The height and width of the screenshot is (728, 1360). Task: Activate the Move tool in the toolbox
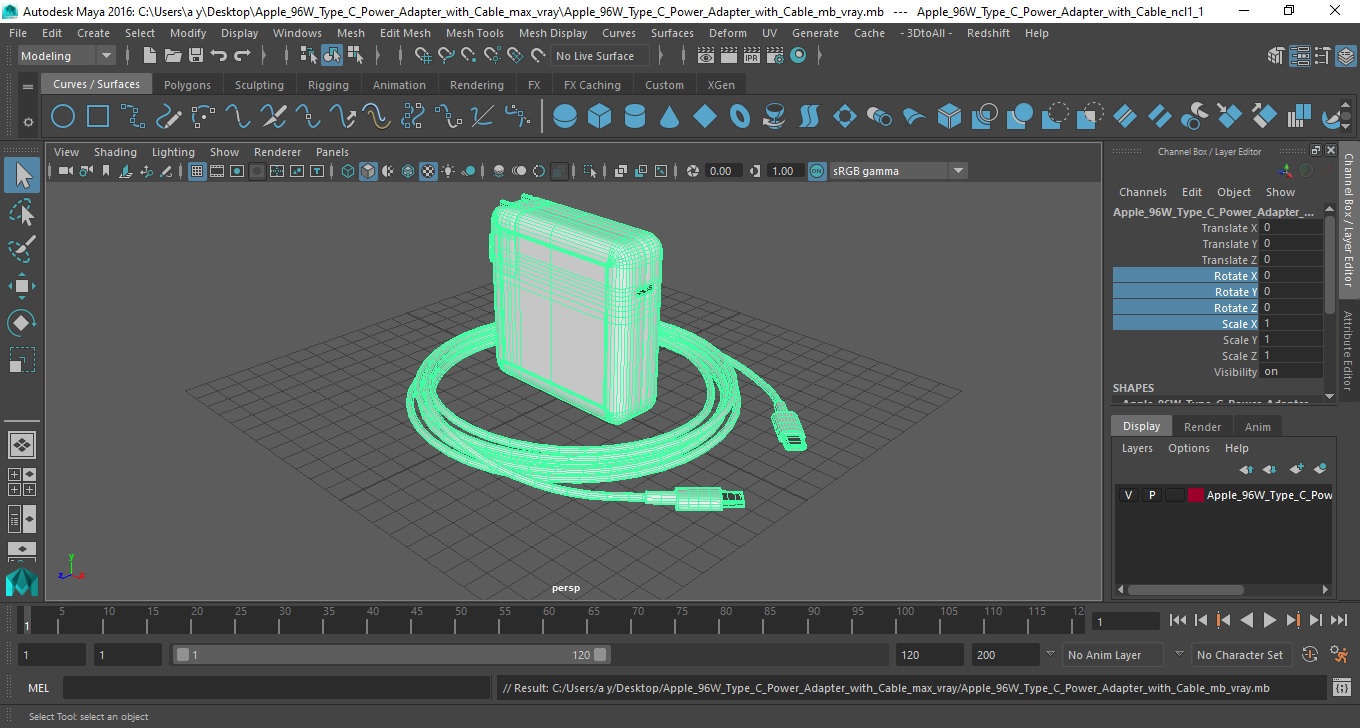pyautogui.click(x=22, y=286)
